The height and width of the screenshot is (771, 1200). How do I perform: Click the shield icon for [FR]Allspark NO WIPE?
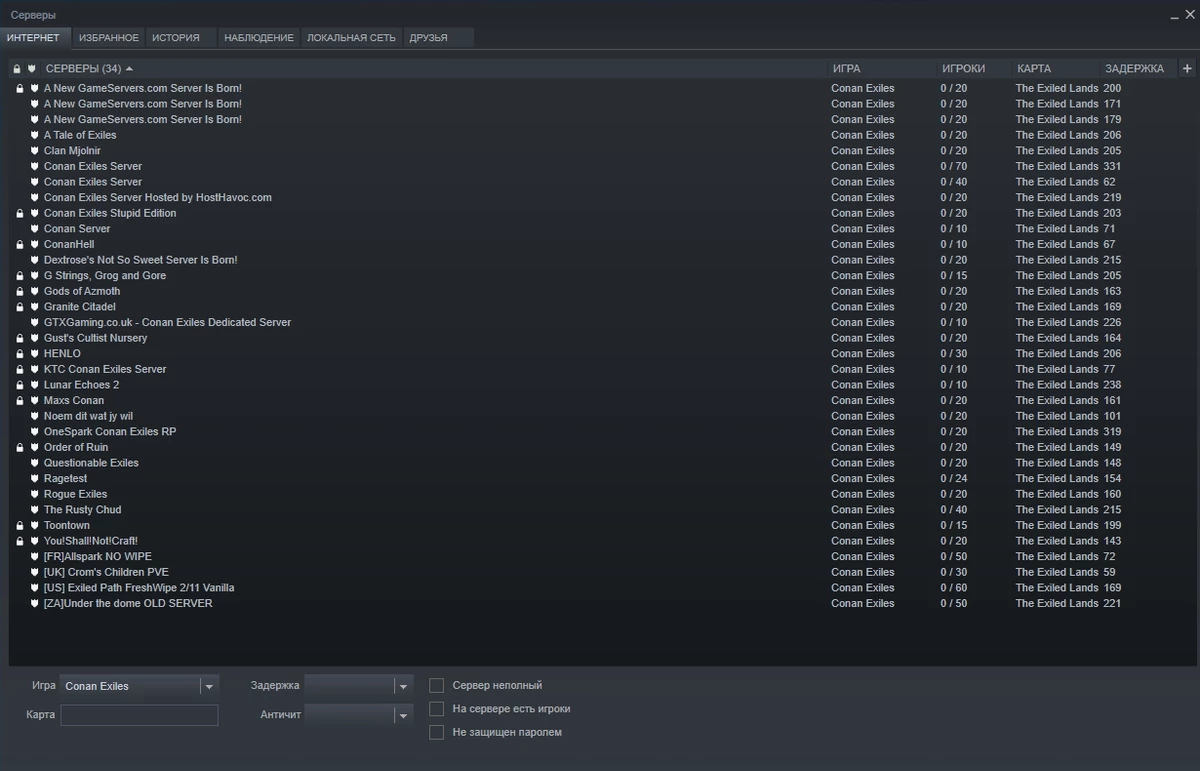[34, 557]
